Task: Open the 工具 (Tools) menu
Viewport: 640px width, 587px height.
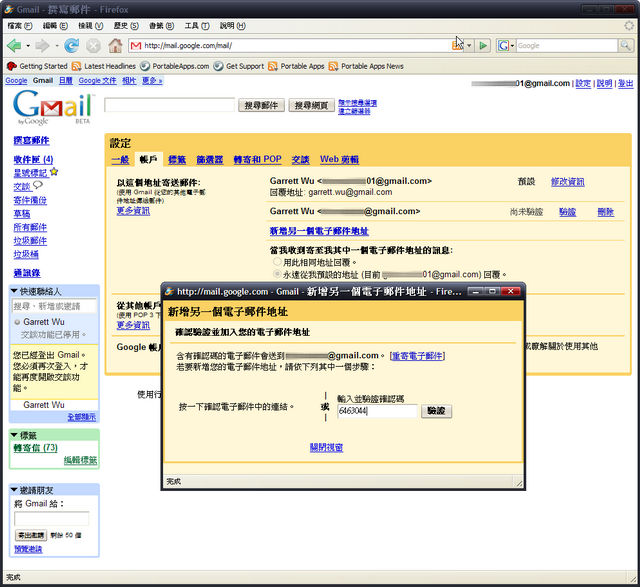Action: tap(197, 26)
